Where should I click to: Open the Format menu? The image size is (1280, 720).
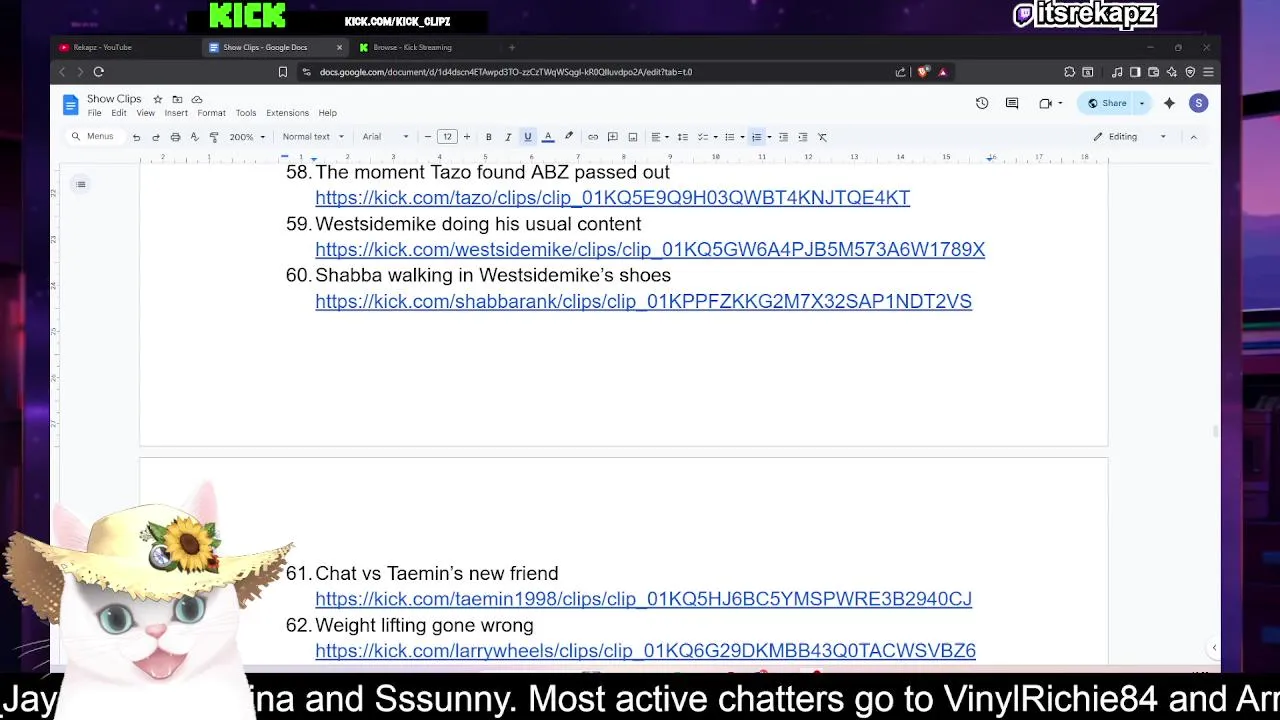pyautogui.click(x=211, y=113)
